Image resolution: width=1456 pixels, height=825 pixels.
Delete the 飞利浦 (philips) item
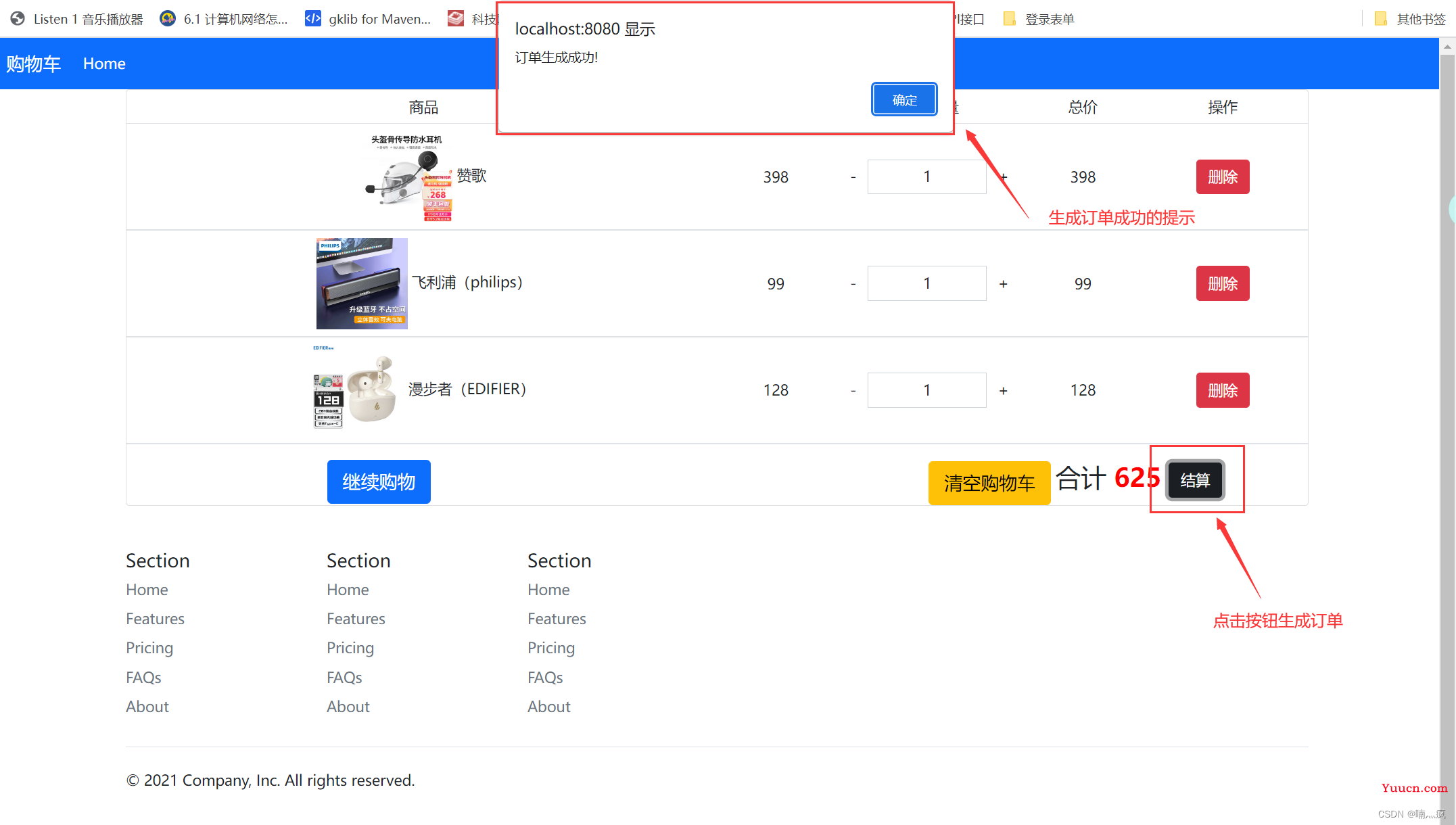coord(1222,283)
